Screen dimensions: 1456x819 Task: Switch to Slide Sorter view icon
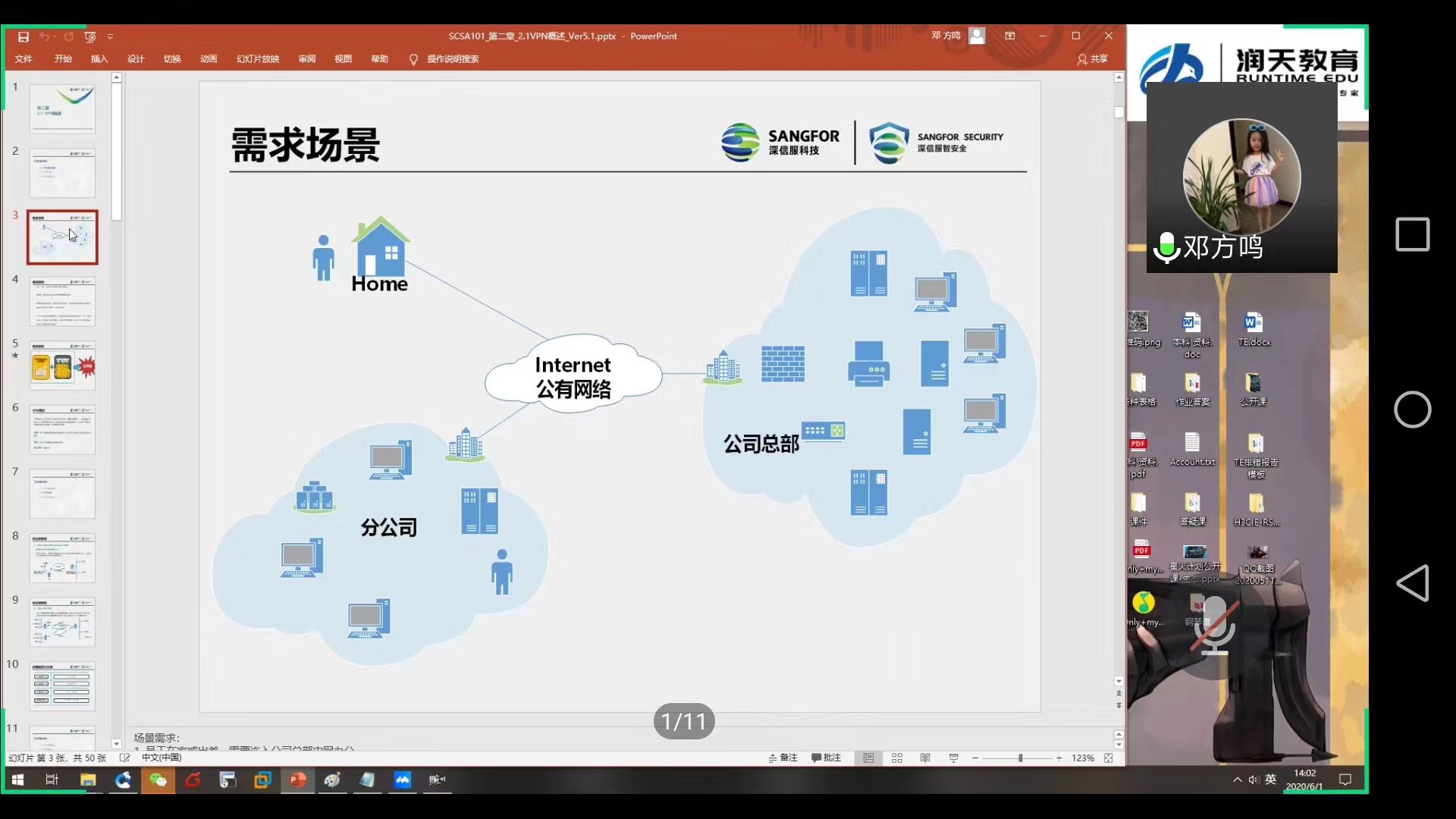point(897,758)
